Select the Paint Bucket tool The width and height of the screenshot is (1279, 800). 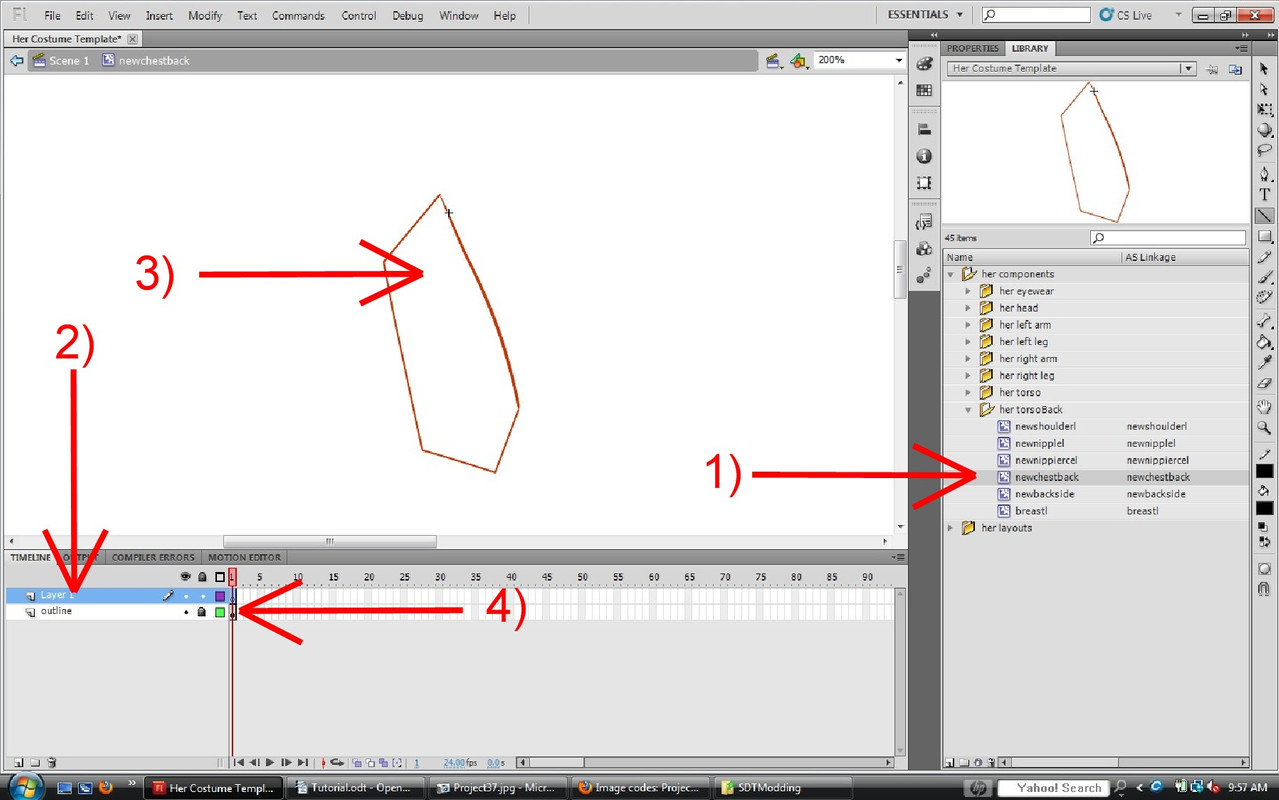coord(1264,342)
